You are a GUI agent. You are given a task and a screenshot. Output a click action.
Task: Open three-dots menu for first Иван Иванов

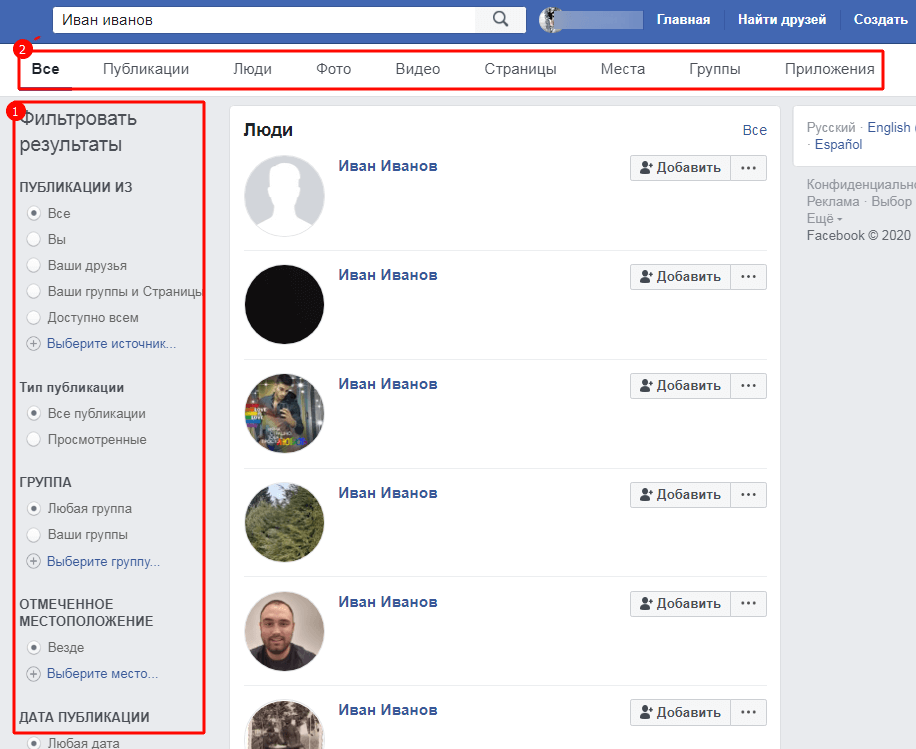coord(748,168)
